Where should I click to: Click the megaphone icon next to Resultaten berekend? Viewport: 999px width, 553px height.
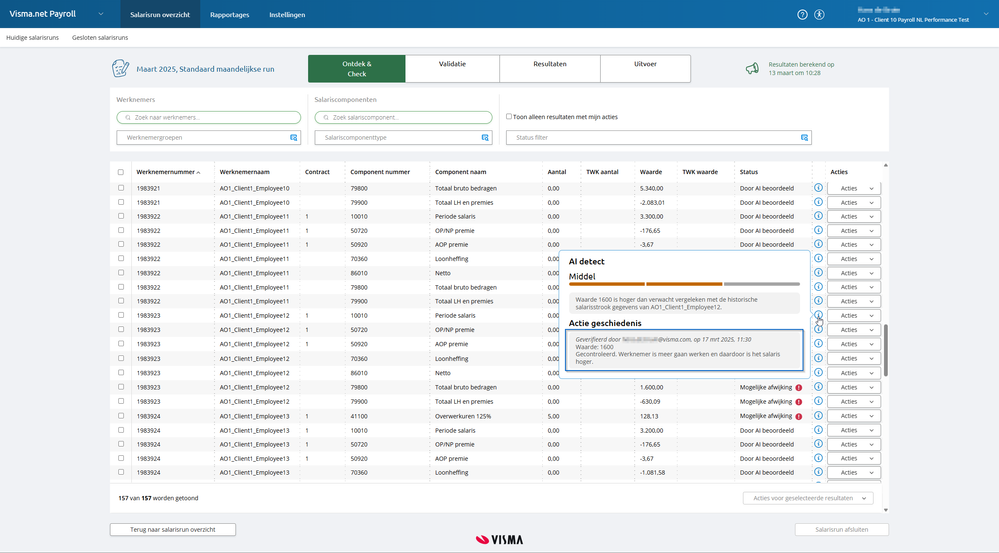[x=752, y=68]
